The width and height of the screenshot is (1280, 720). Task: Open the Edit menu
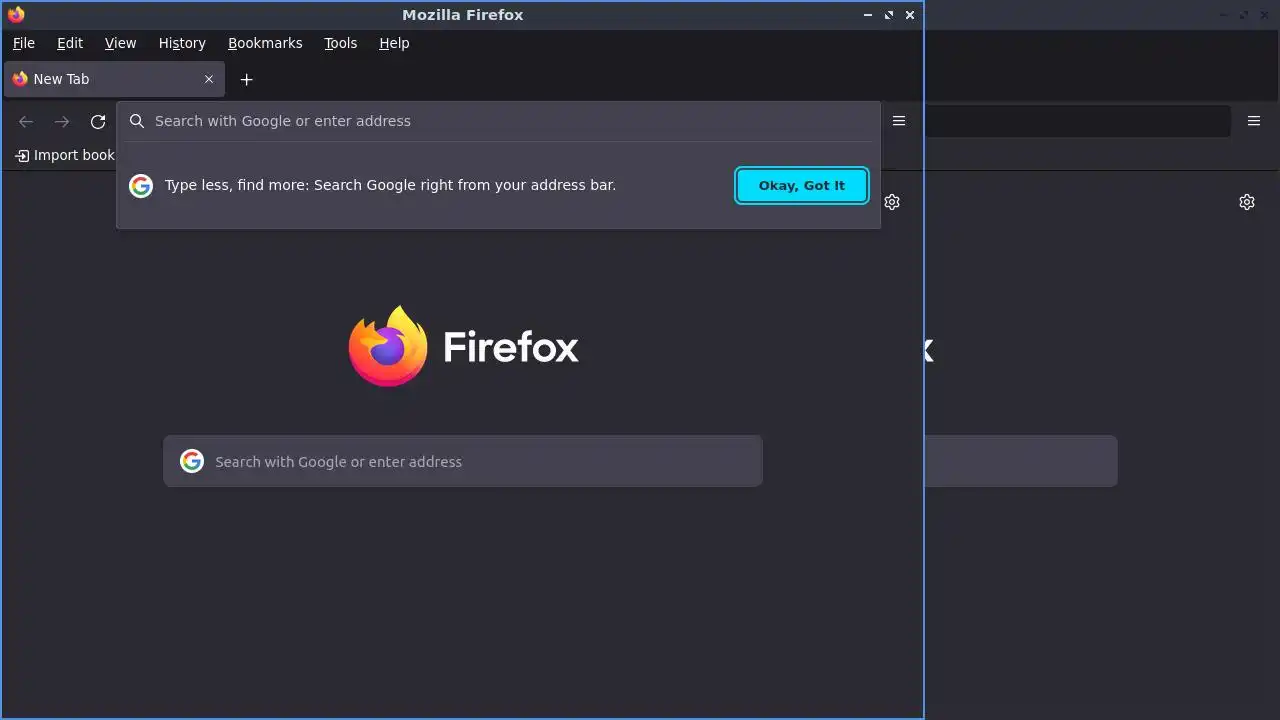tap(70, 43)
